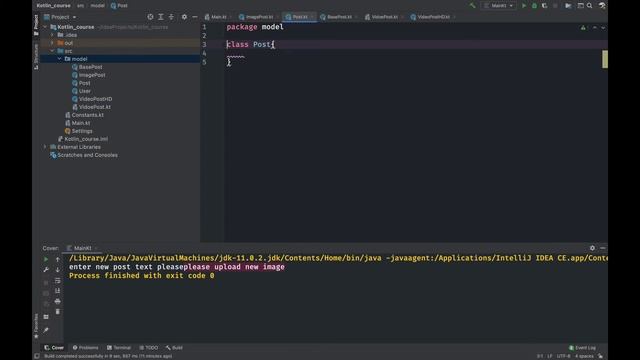The image size is (640, 360).
Task: Expand the .idea folder
Action: point(52,35)
